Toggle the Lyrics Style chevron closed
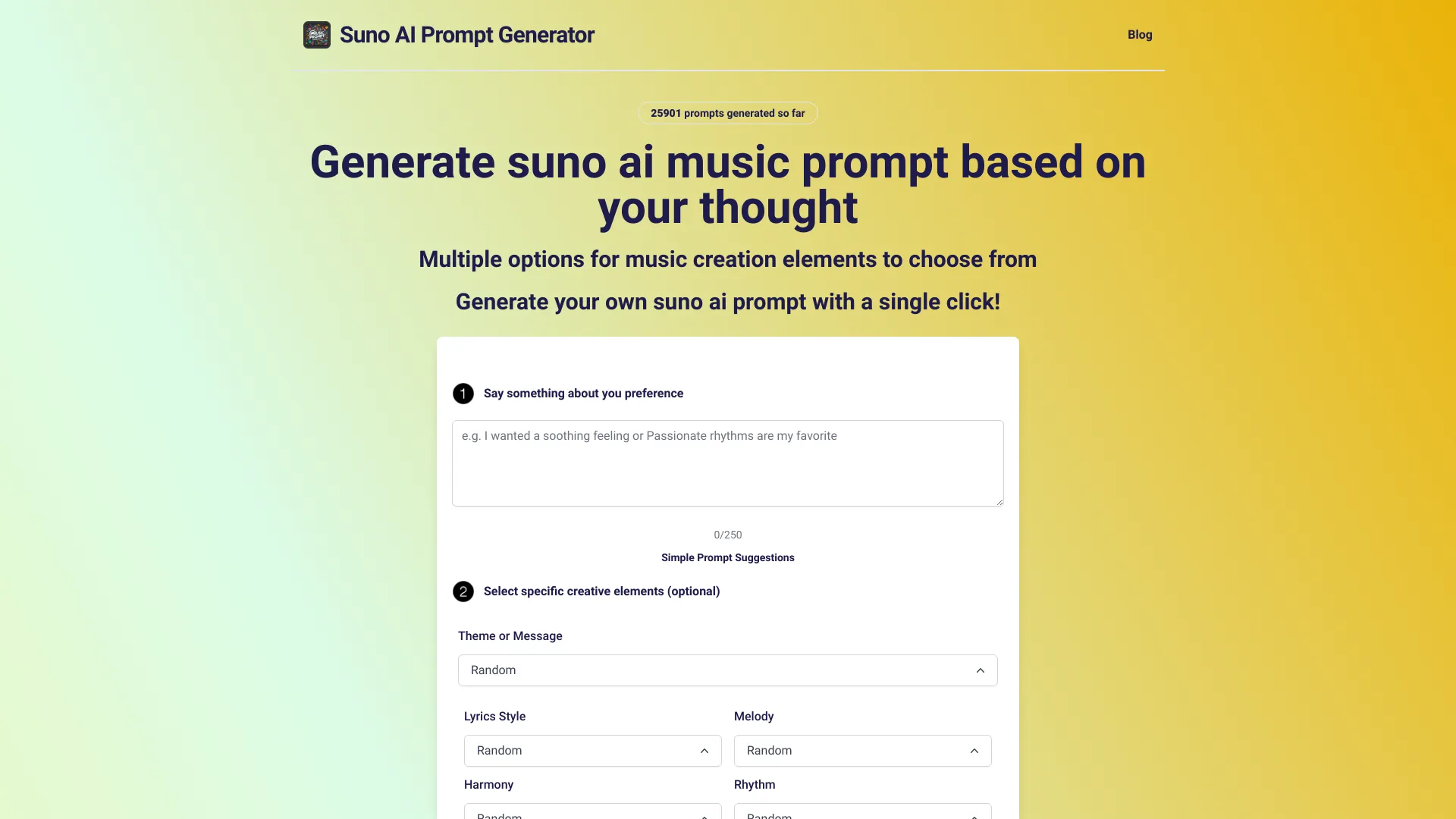Image resolution: width=1456 pixels, height=819 pixels. [x=705, y=751]
